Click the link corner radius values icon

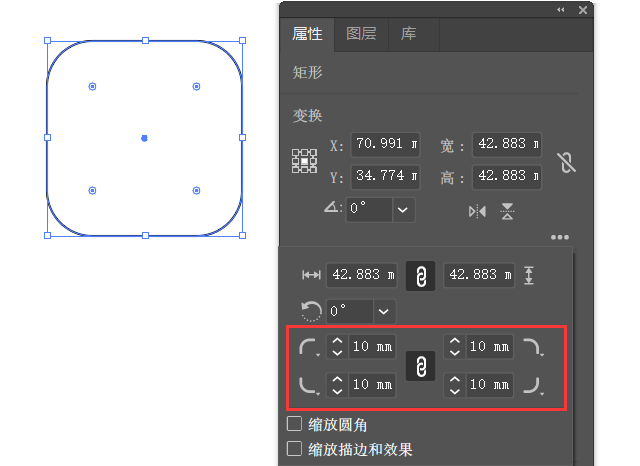click(421, 365)
